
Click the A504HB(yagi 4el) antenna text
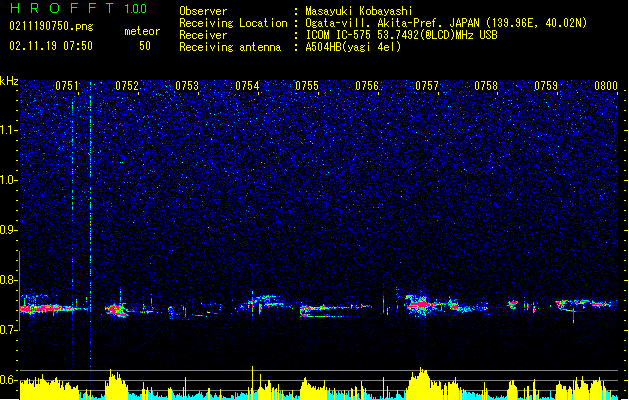tap(353, 47)
